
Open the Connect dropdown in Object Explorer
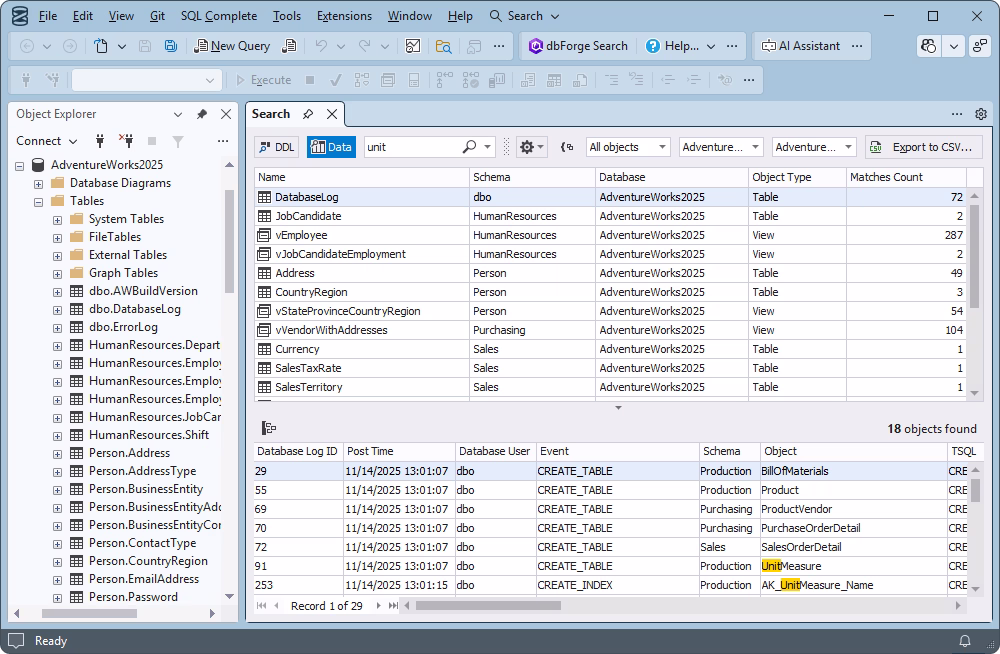46,141
